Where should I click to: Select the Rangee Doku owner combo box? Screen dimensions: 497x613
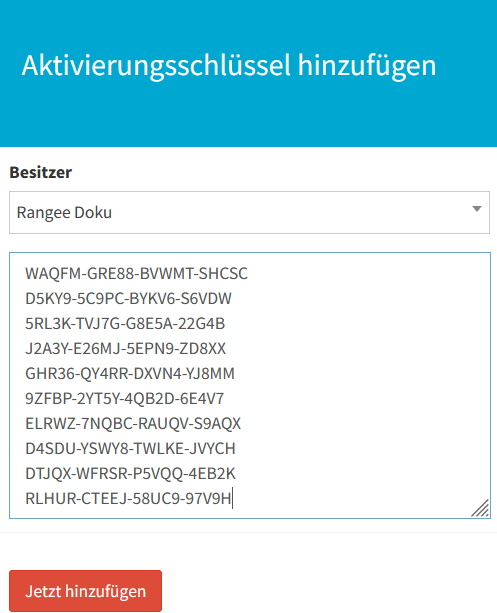tap(249, 213)
